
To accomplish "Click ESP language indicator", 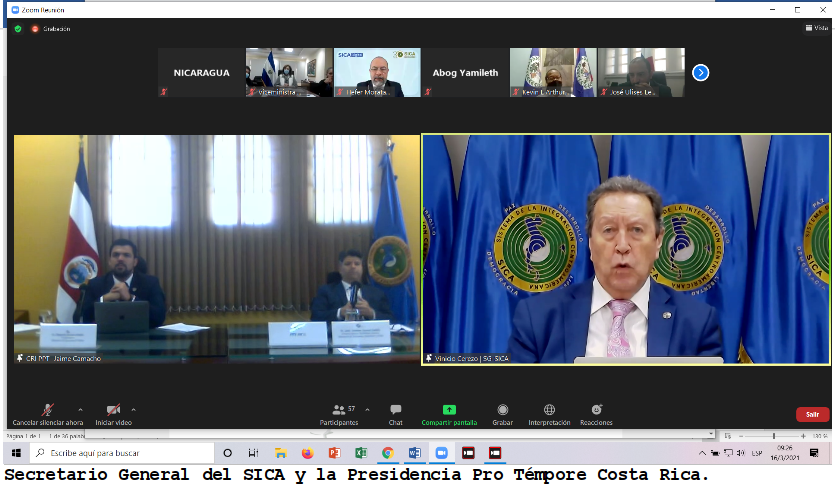I will 757,453.
